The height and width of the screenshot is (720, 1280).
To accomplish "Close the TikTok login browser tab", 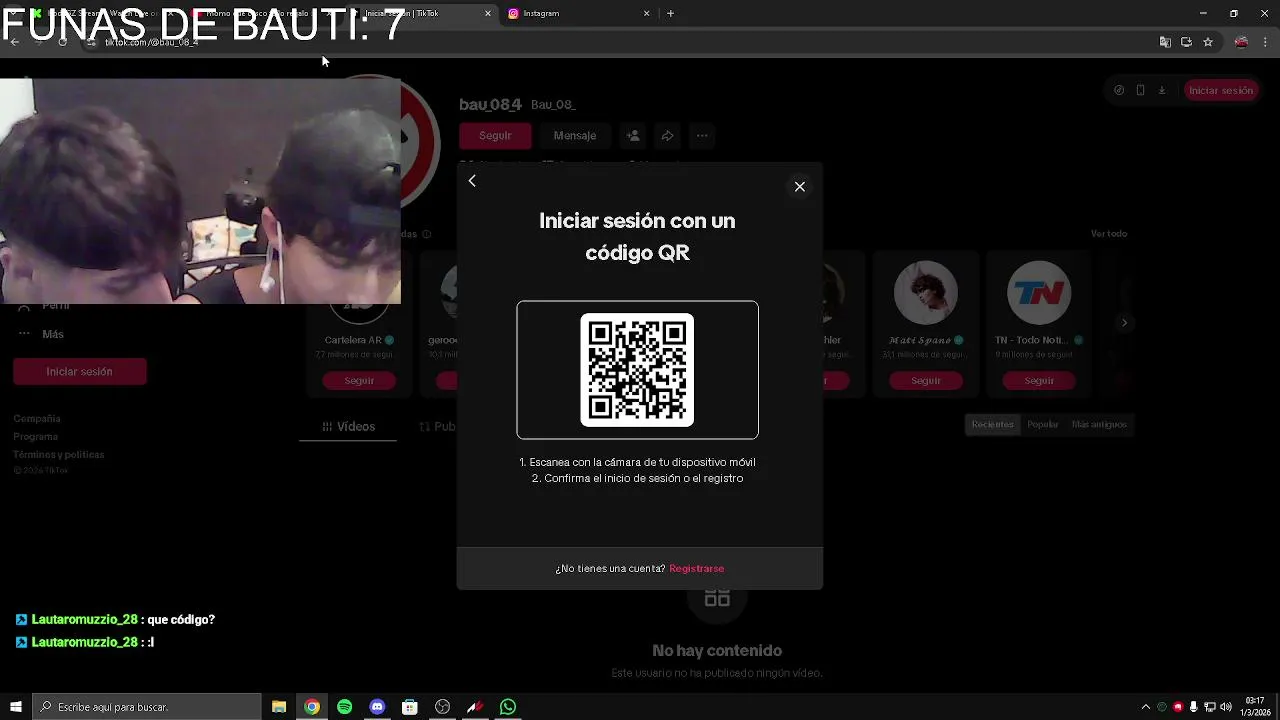I will (x=488, y=13).
